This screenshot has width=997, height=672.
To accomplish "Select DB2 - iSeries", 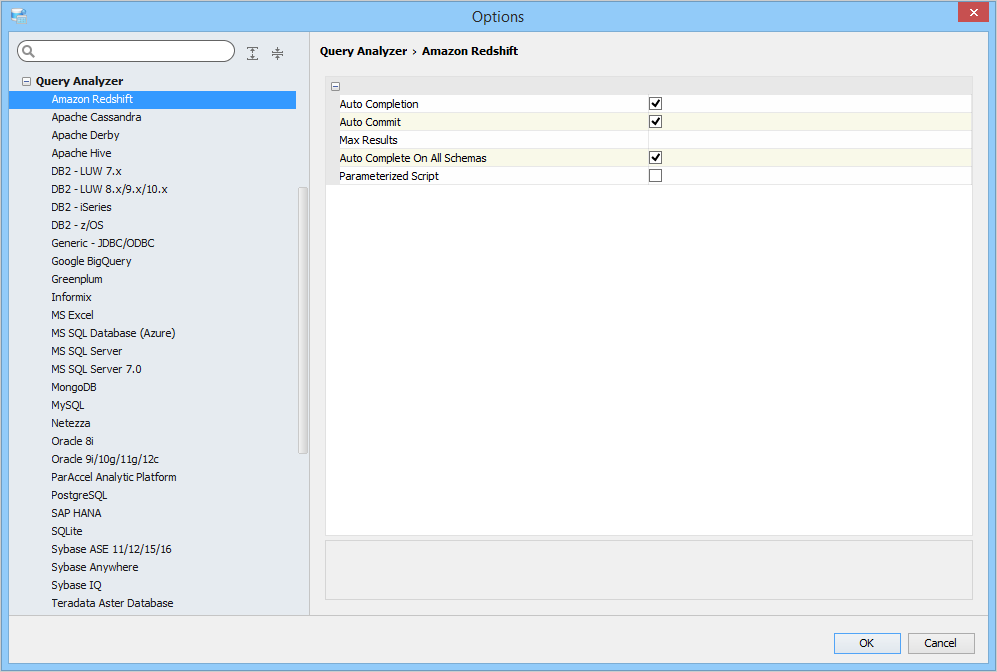I will coord(81,207).
